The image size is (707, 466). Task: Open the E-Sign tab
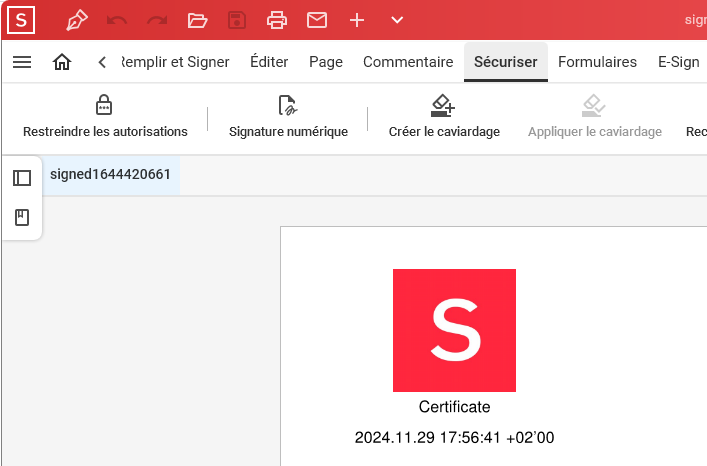click(679, 62)
